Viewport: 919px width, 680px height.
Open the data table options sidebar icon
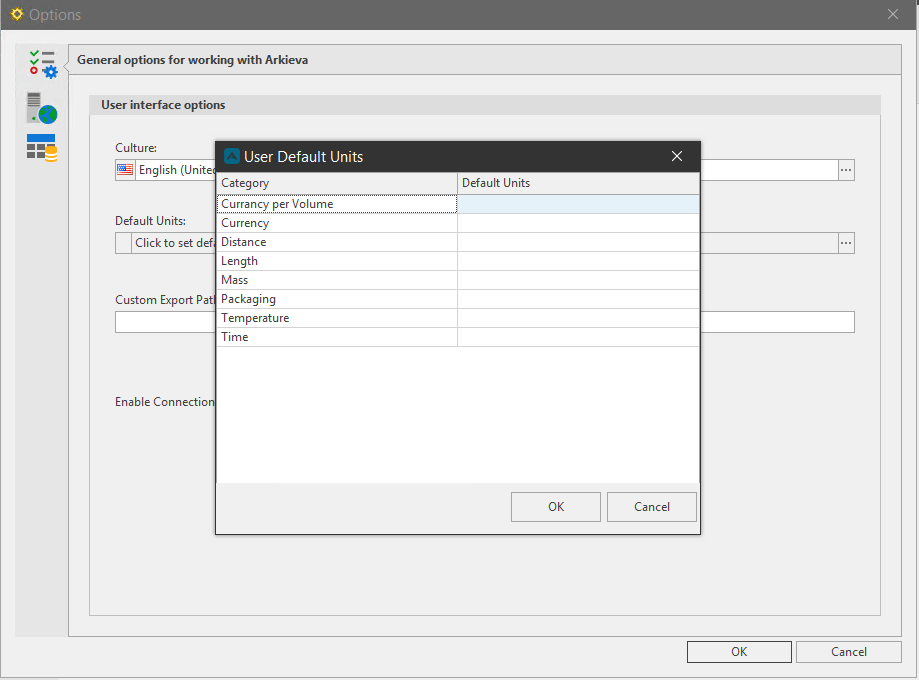click(x=42, y=147)
